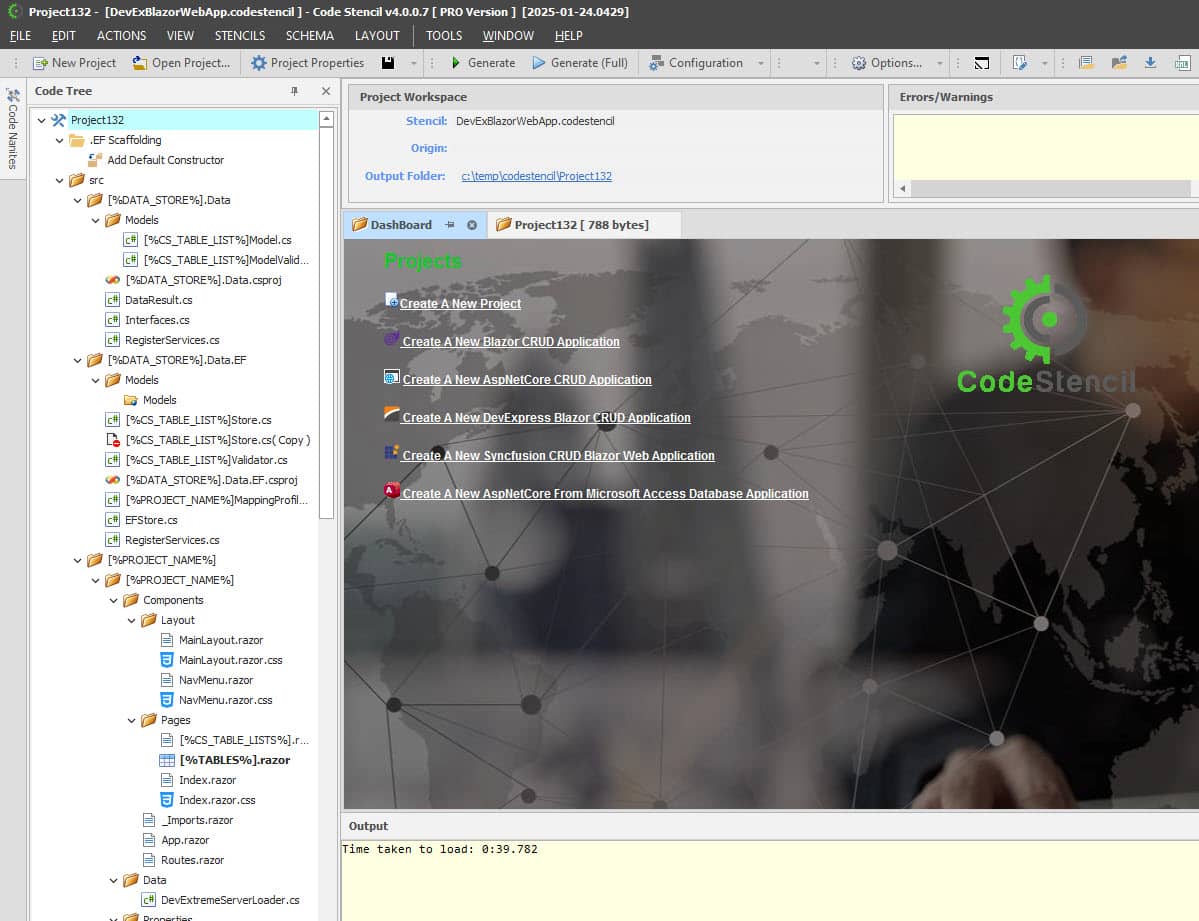Click the Code Tree scroll up arrow
The width and height of the screenshot is (1199, 921).
tap(327, 119)
